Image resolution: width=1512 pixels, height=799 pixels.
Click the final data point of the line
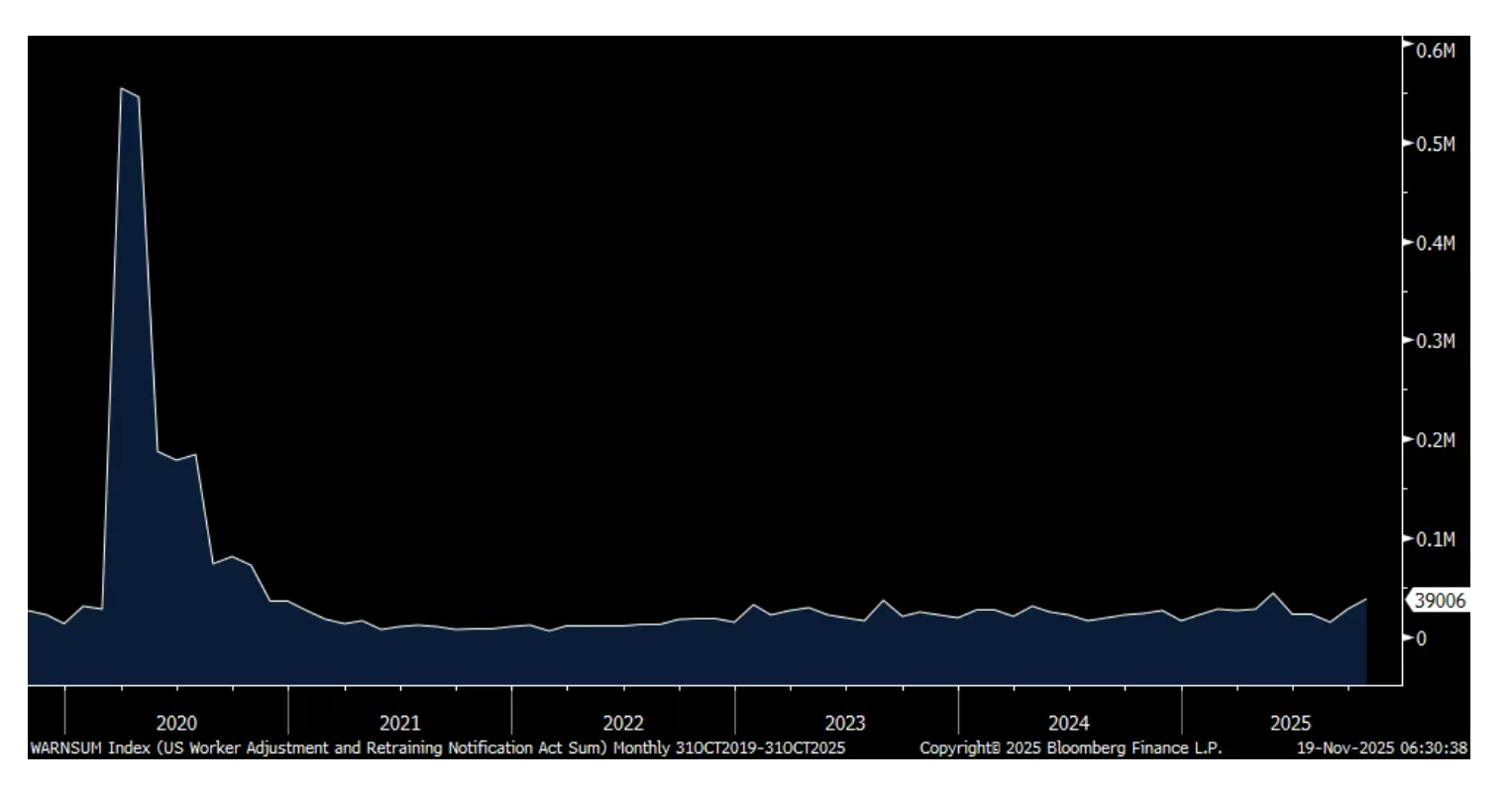tap(1366, 599)
